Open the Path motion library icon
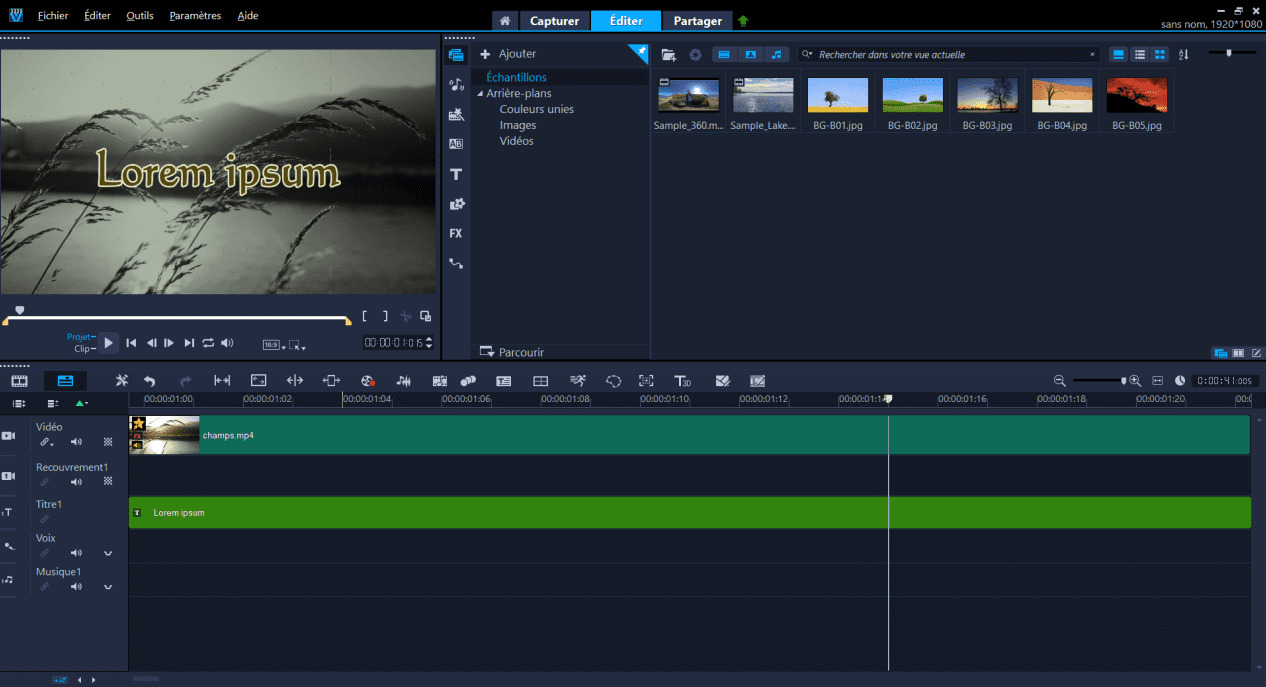Screen dimensions: 1266x687 click(456, 264)
